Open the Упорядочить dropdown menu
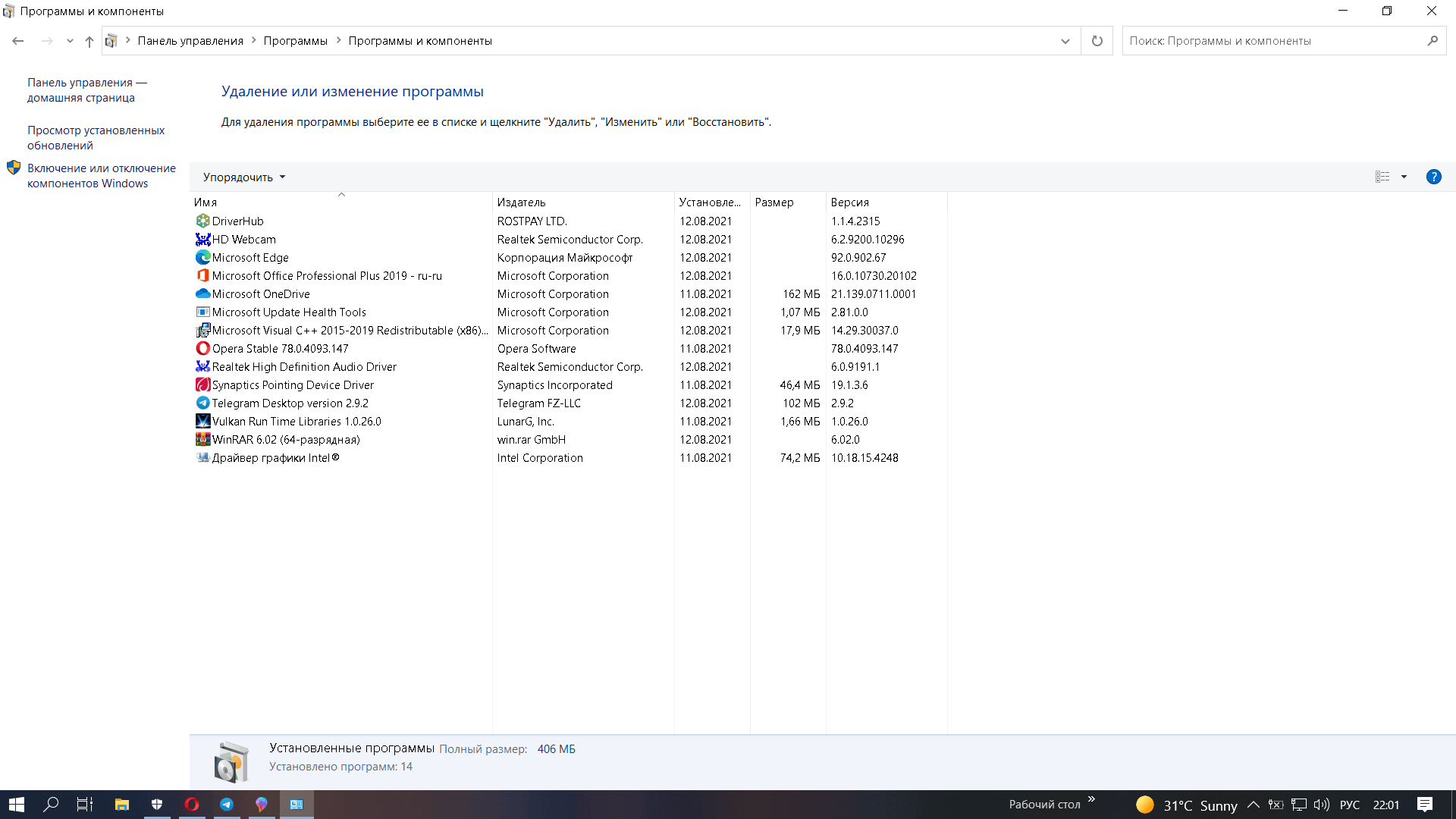 244,177
